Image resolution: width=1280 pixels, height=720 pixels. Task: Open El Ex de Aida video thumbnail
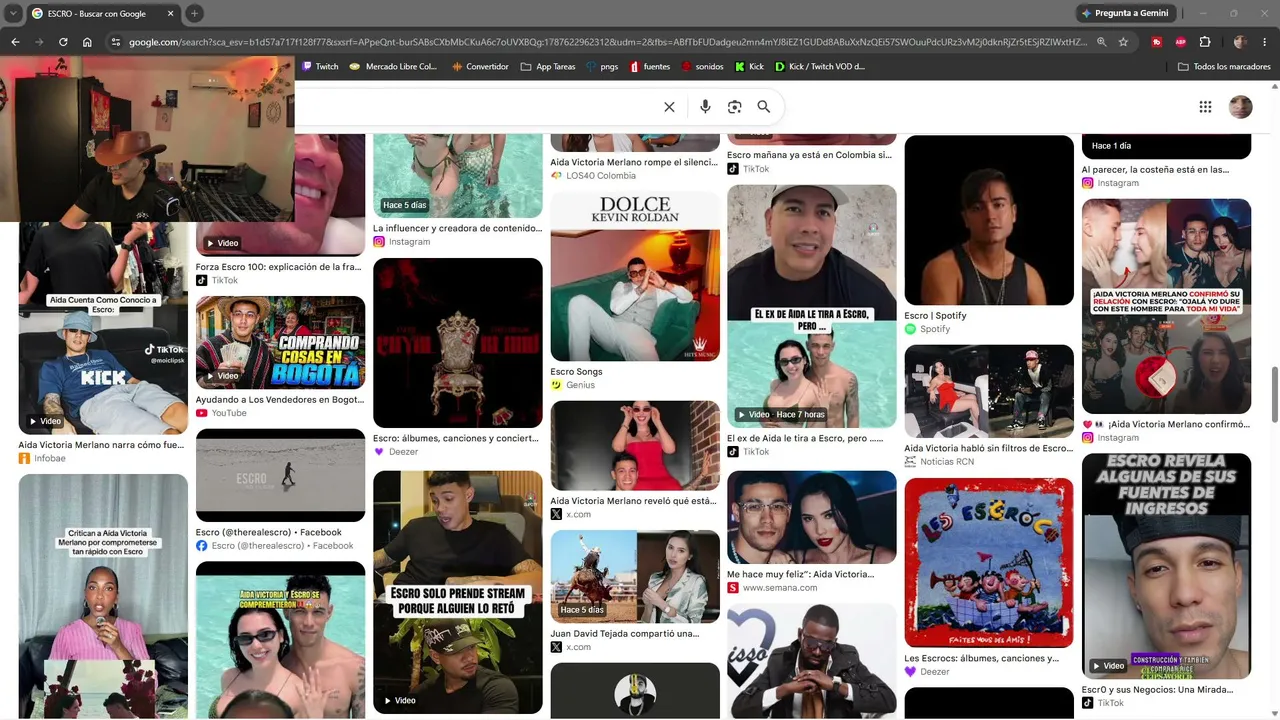click(812, 306)
